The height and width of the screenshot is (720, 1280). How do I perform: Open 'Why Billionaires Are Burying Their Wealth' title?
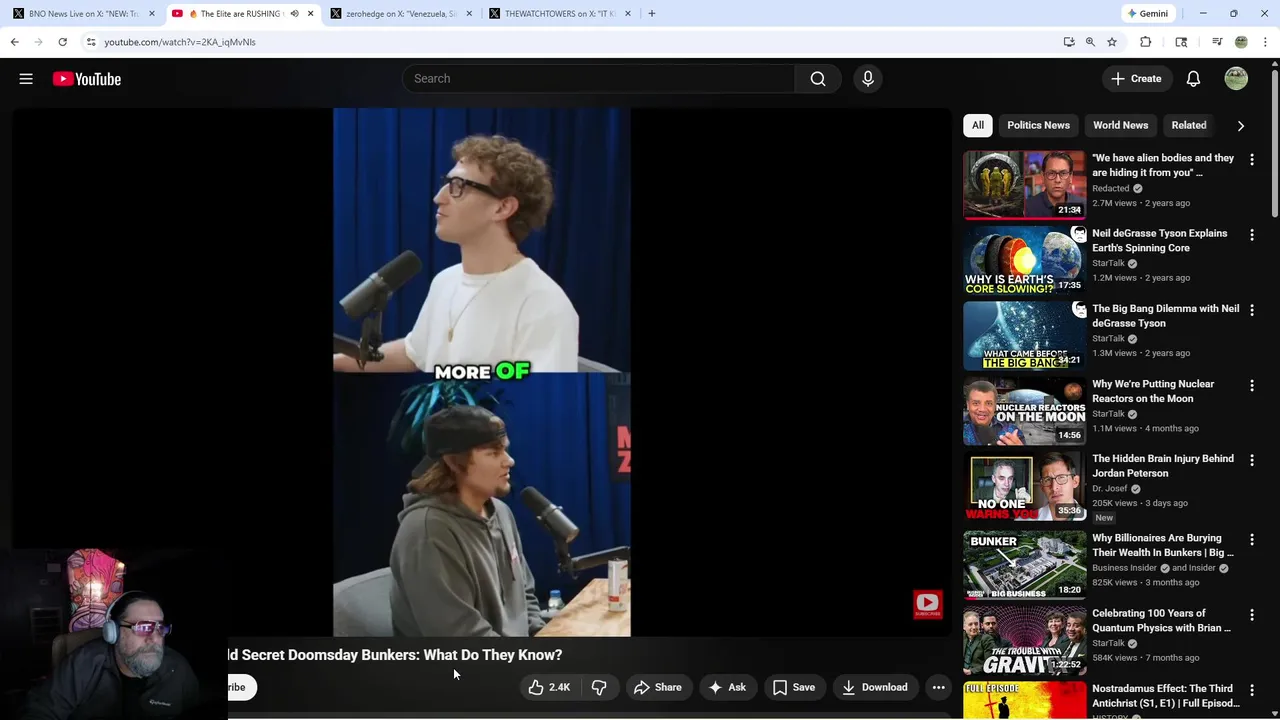point(1163,545)
